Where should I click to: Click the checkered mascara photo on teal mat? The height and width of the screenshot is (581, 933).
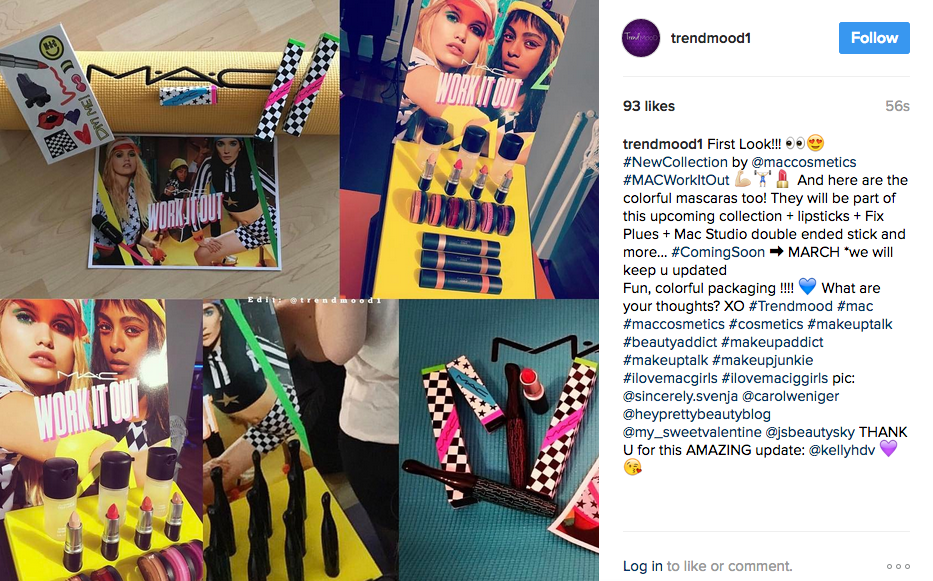click(x=499, y=440)
